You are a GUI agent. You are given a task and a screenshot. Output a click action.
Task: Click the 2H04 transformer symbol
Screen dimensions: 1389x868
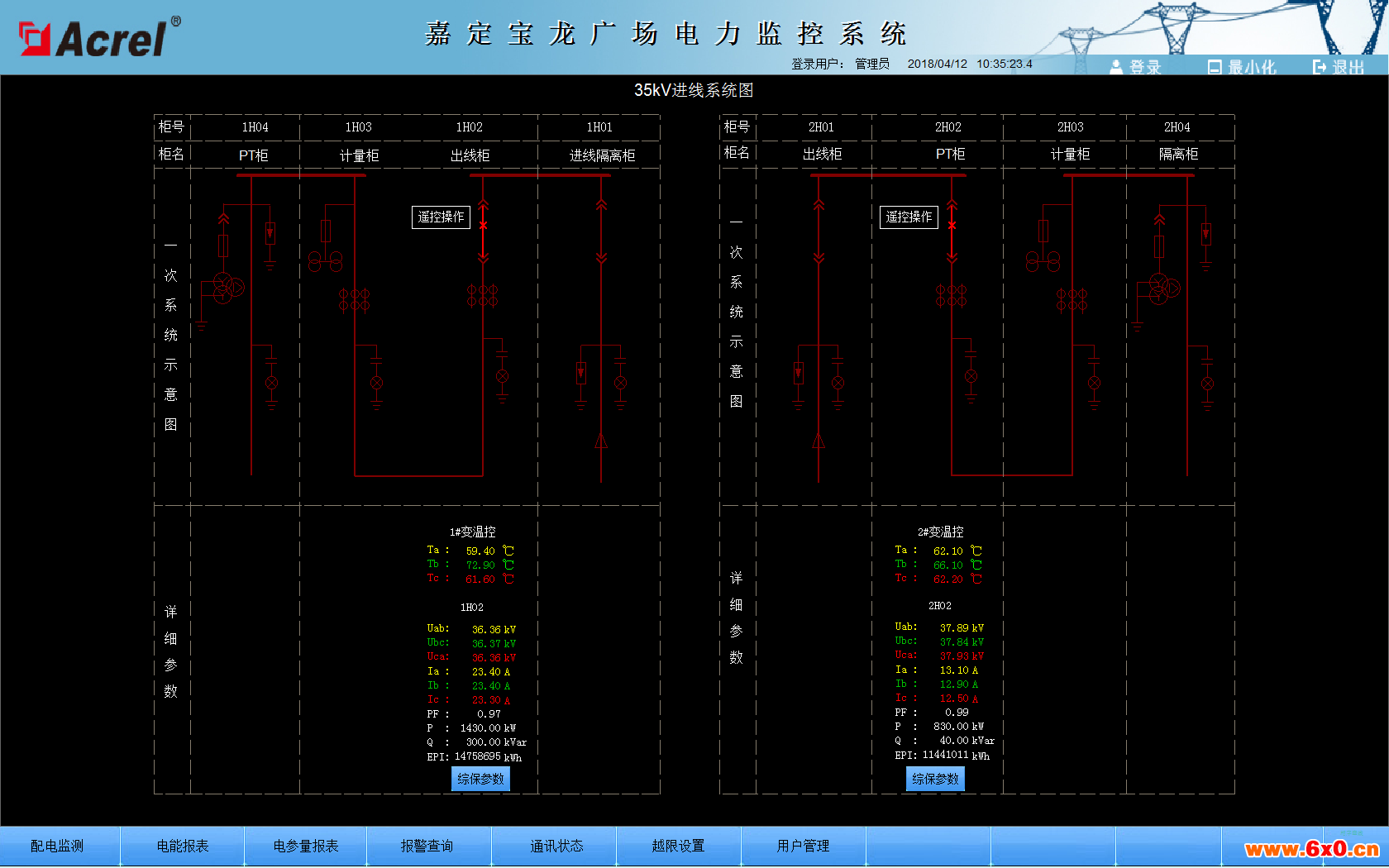[x=1163, y=288]
